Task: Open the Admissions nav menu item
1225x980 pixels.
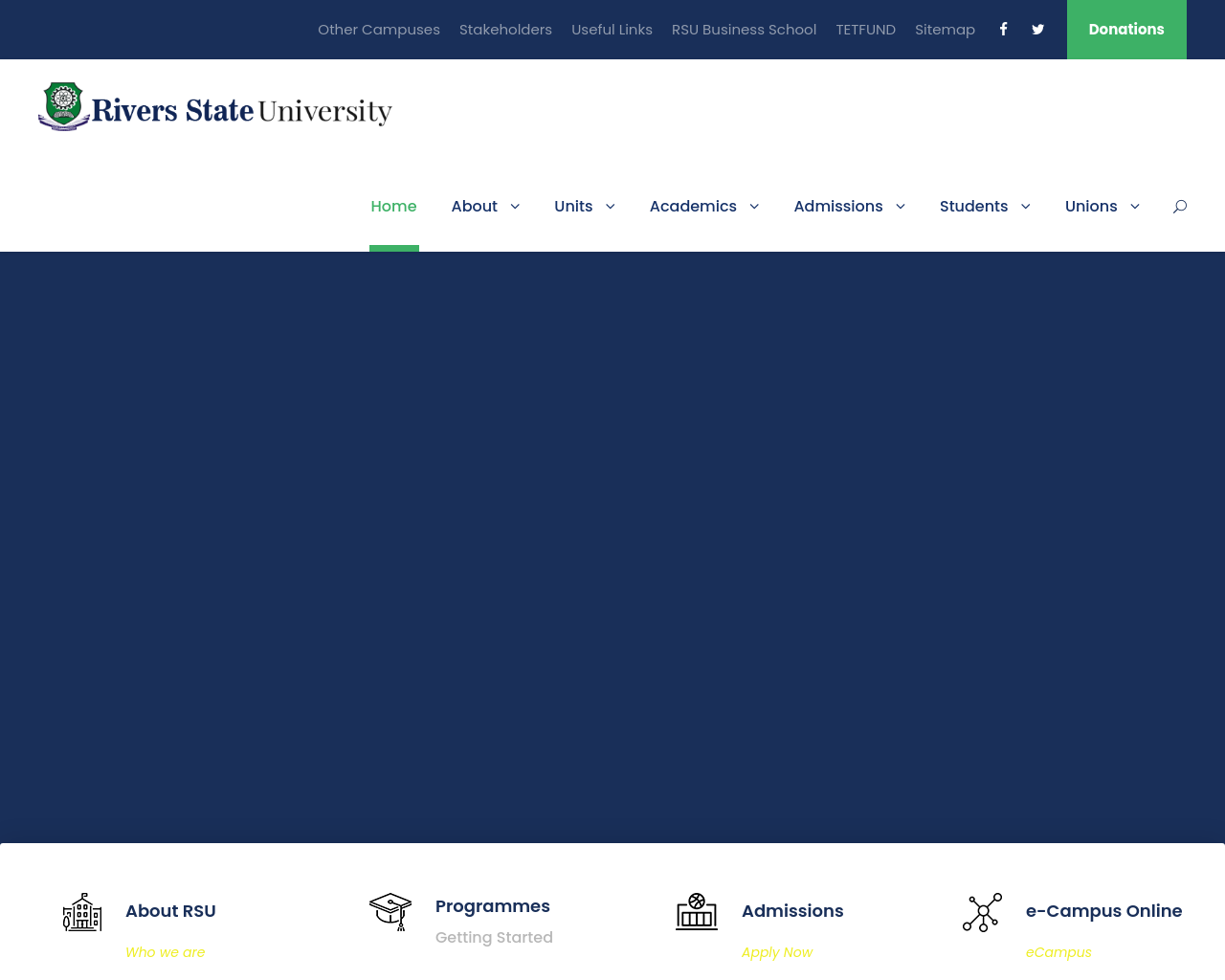Action: click(x=838, y=206)
